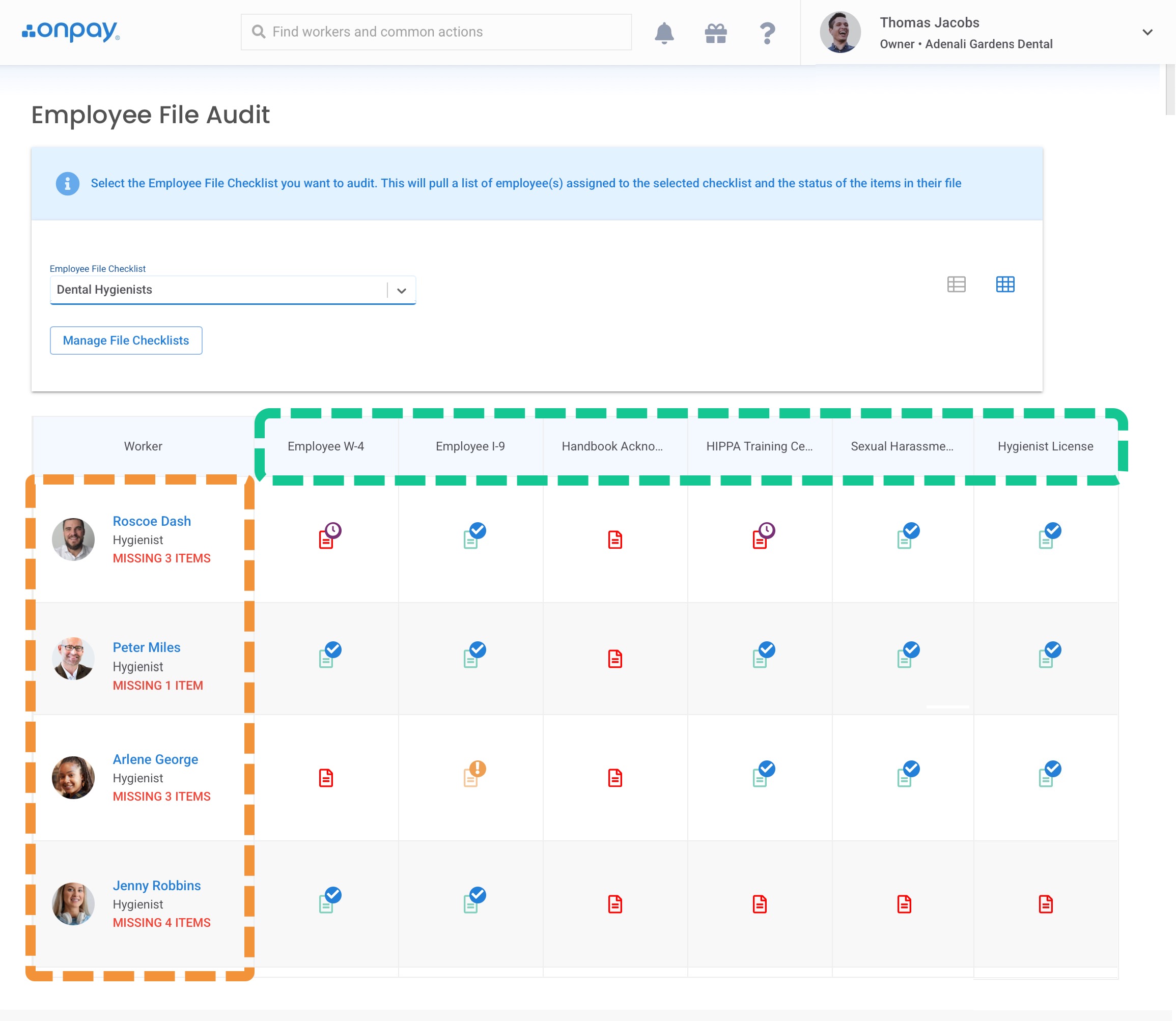Screen dimensions: 1176x1021
Task: Click the Employee W-4 column header
Action: pyautogui.click(x=325, y=446)
